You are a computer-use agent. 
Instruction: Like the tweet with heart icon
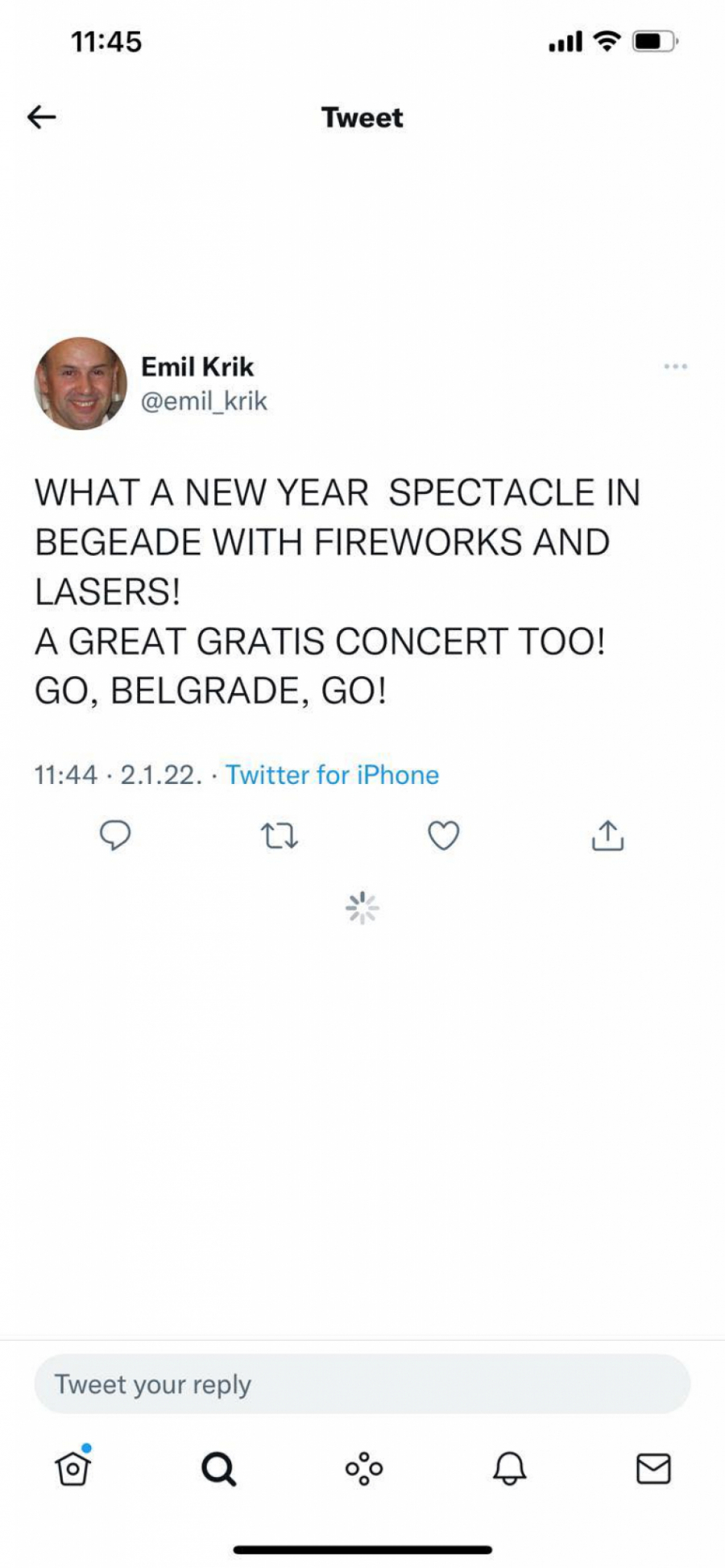[x=443, y=836]
